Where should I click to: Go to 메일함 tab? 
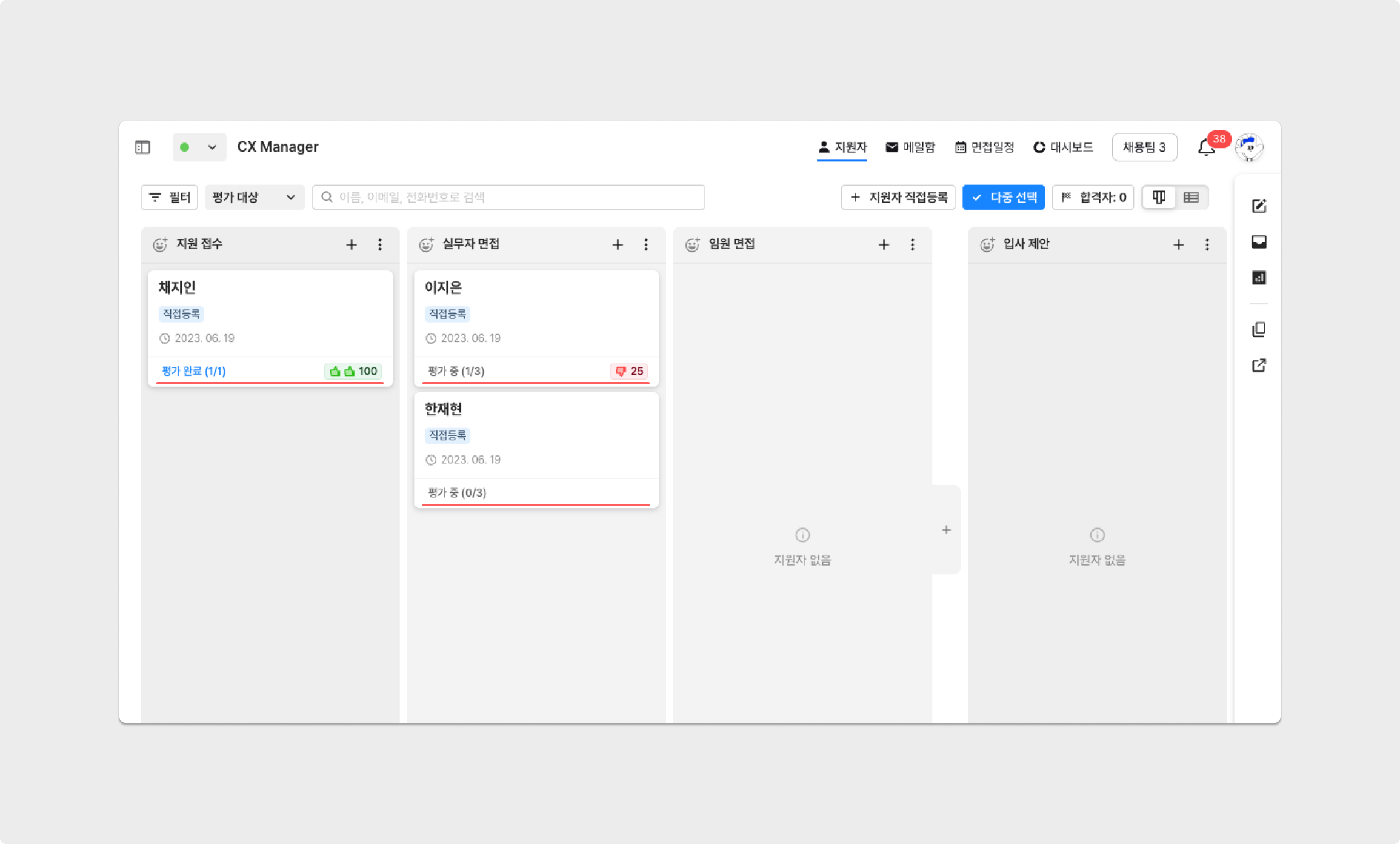pyautogui.click(x=910, y=147)
